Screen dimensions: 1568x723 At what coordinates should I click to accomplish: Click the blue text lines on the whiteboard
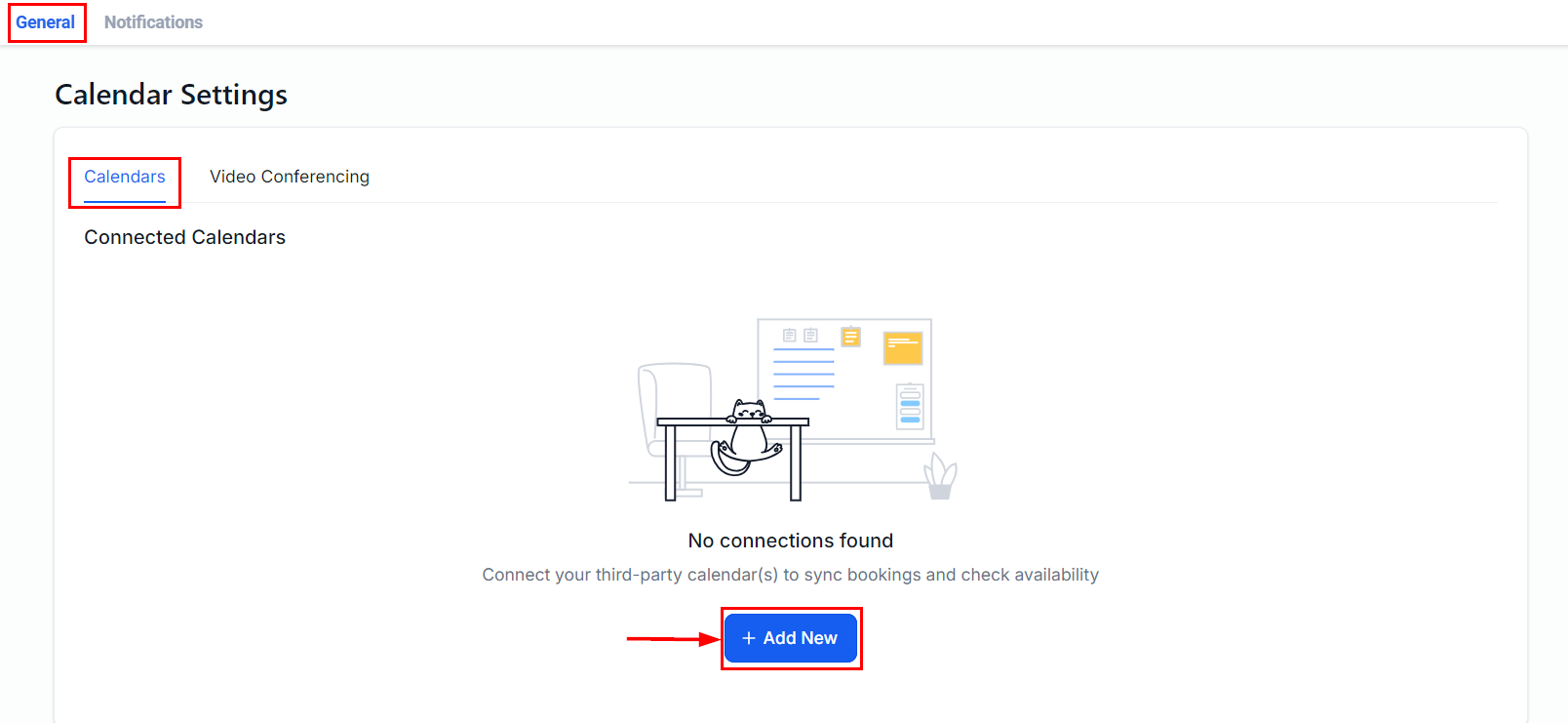point(804,374)
